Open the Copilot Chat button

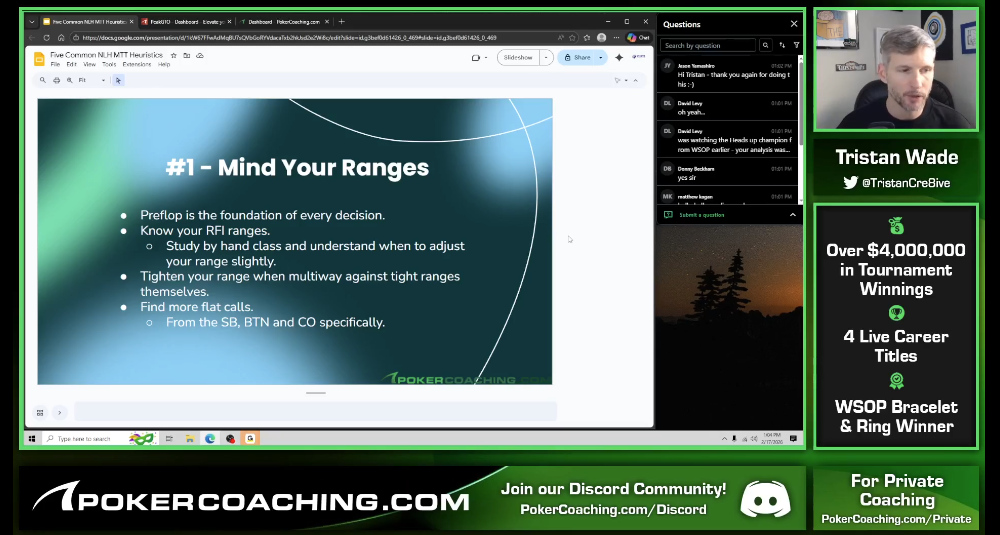[638, 38]
